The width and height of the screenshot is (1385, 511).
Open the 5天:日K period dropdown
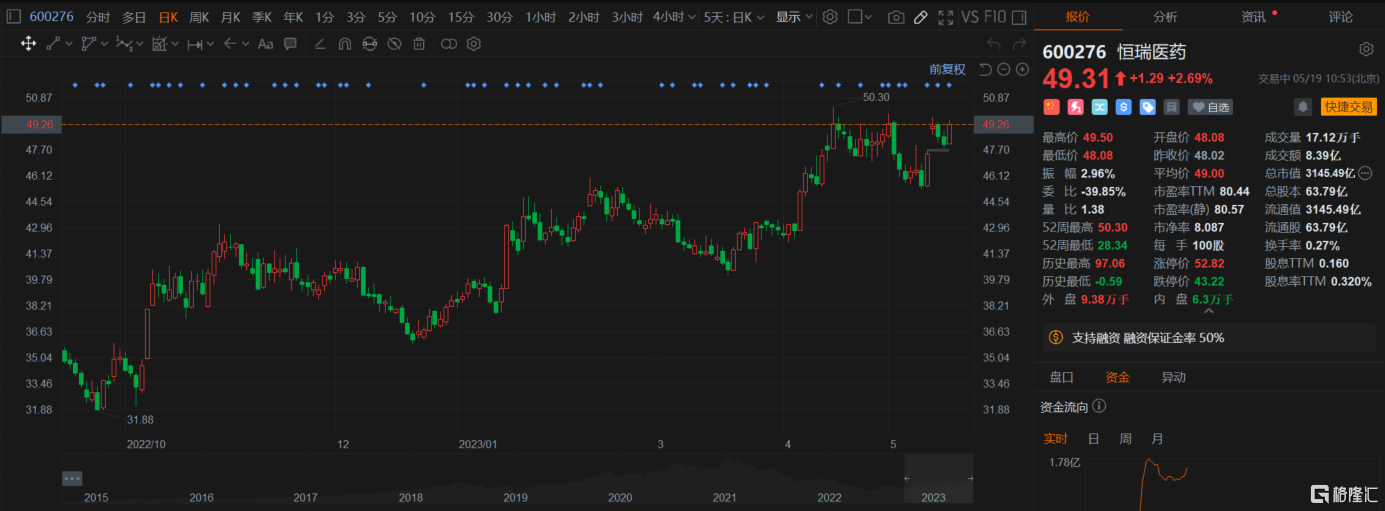point(734,17)
